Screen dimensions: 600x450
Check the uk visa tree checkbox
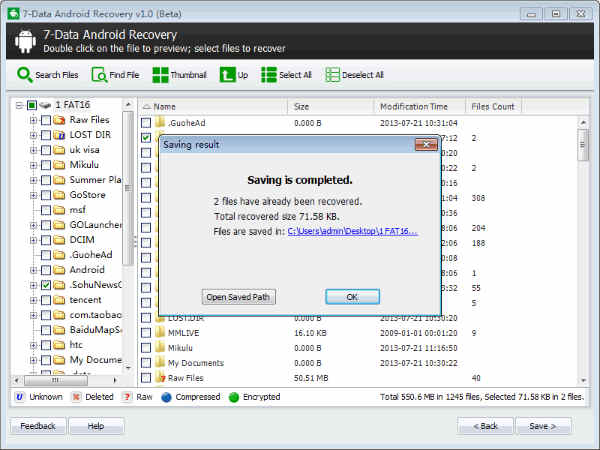[x=46, y=150]
